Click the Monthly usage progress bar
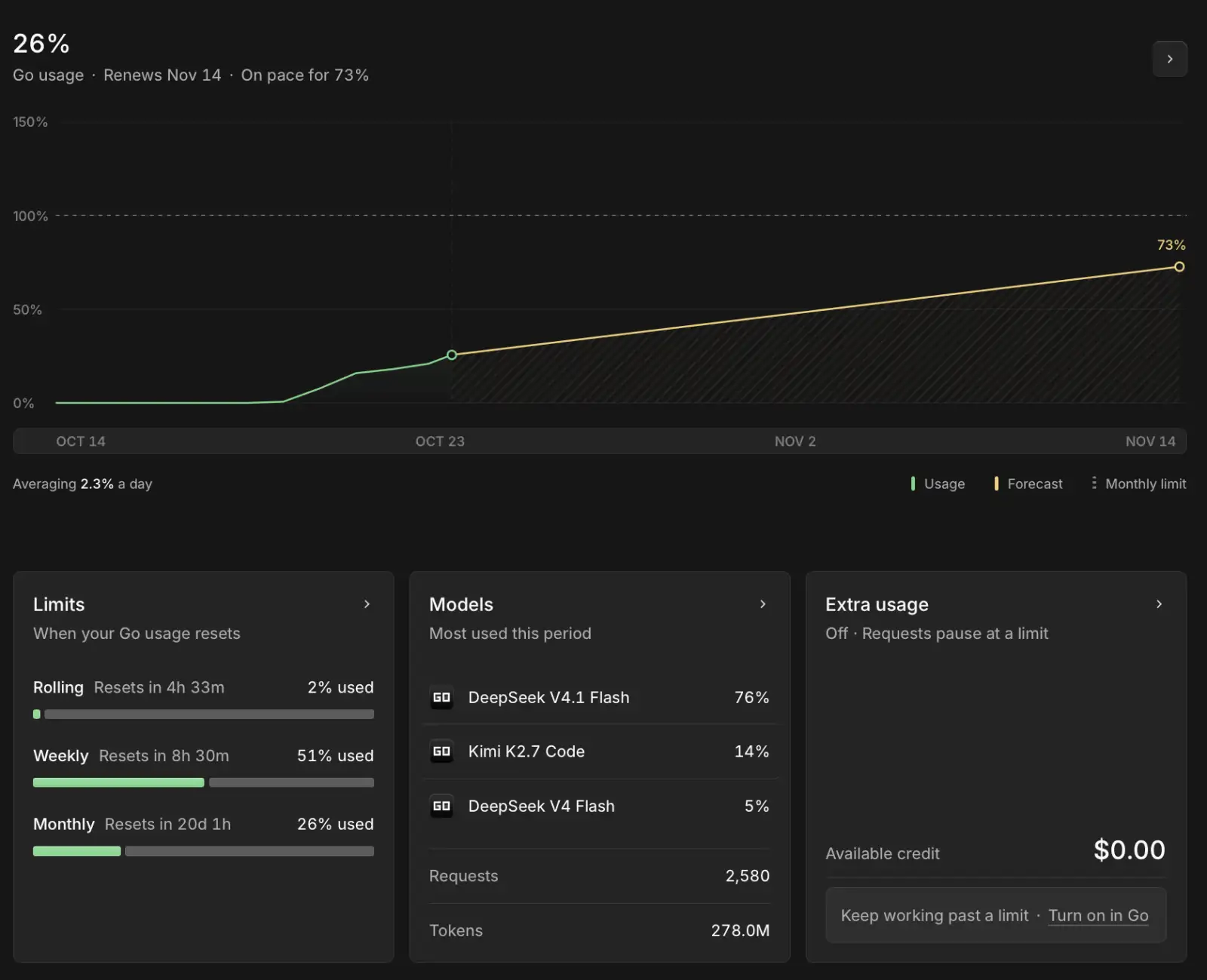This screenshot has width=1207, height=980. (x=204, y=851)
